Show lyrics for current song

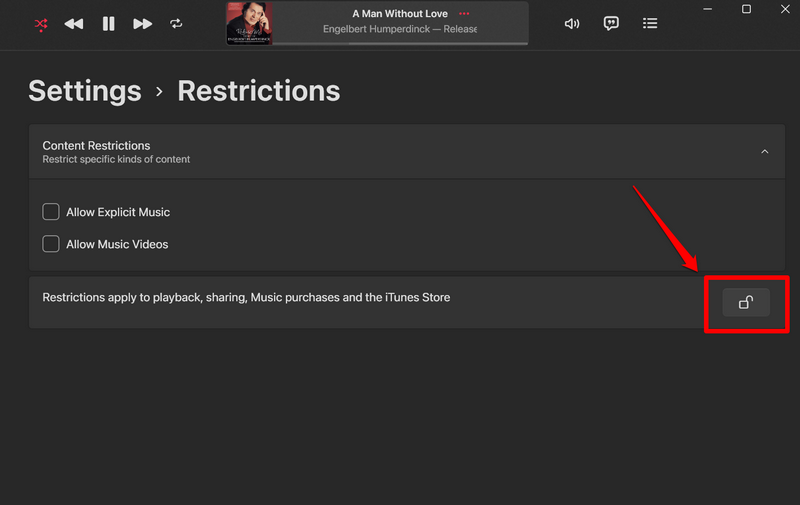click(x=611, y=23)
